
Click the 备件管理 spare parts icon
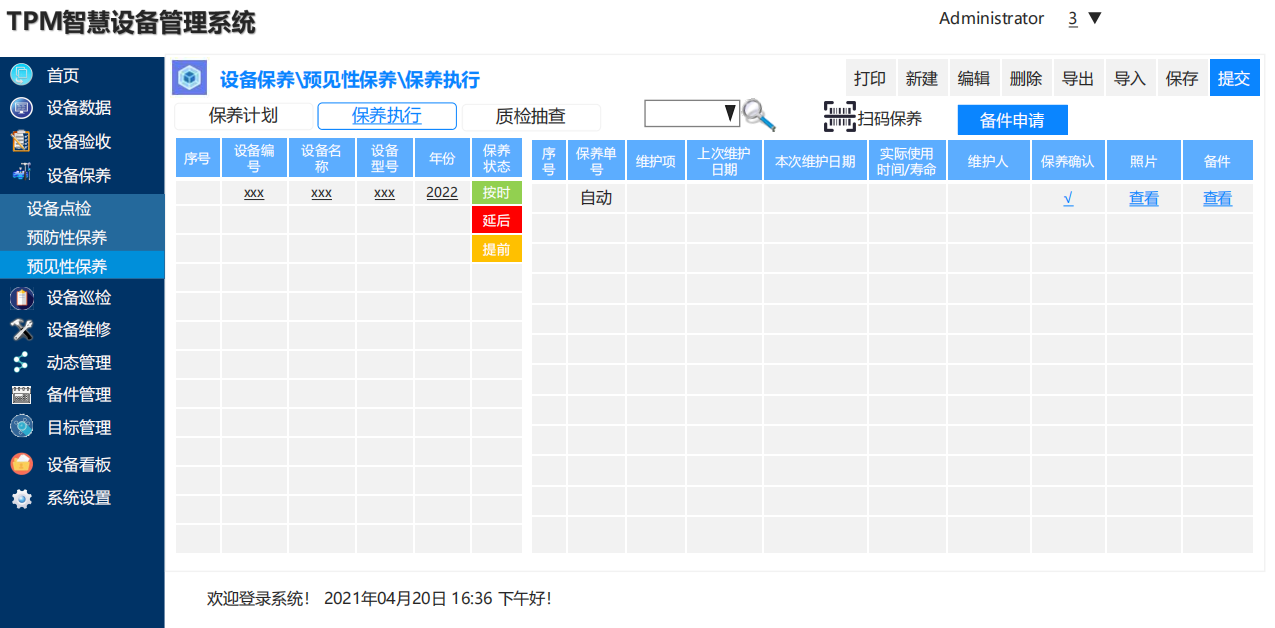coord(21,394)
